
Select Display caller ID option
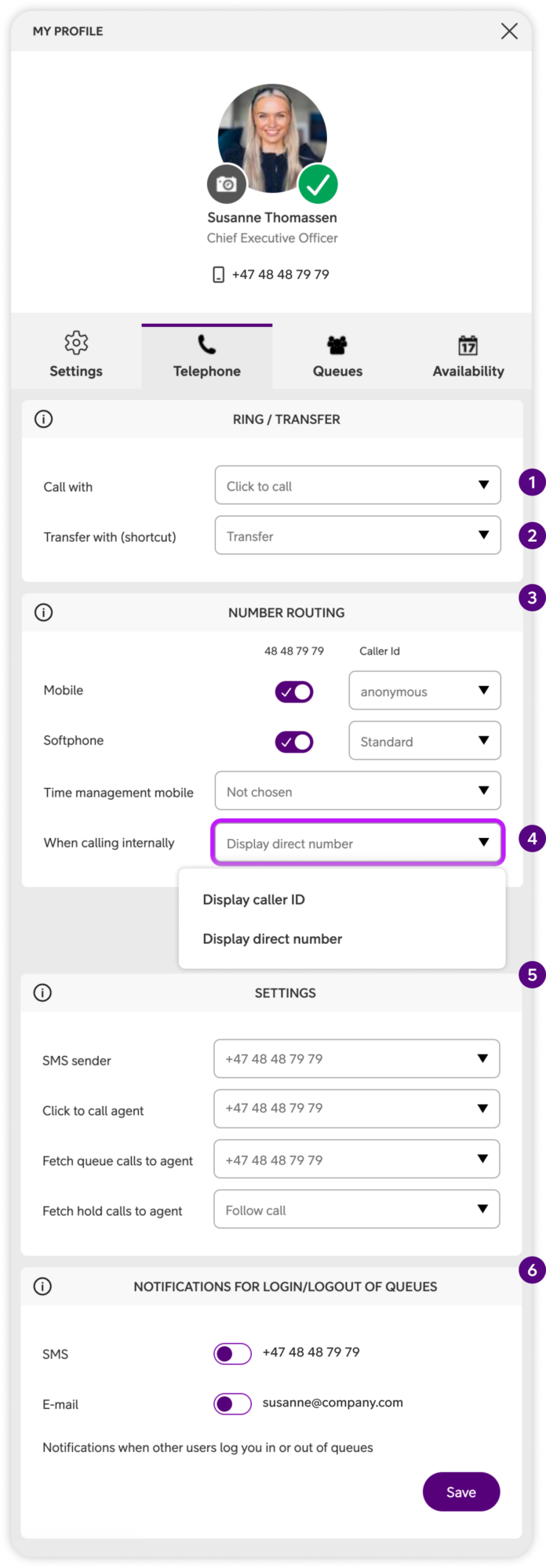(253, 899)
